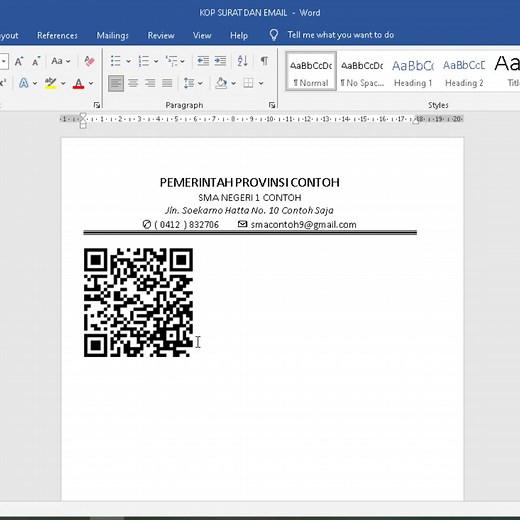Apply a multilevel list
The image size is (520, 520).
pos(171,61)
